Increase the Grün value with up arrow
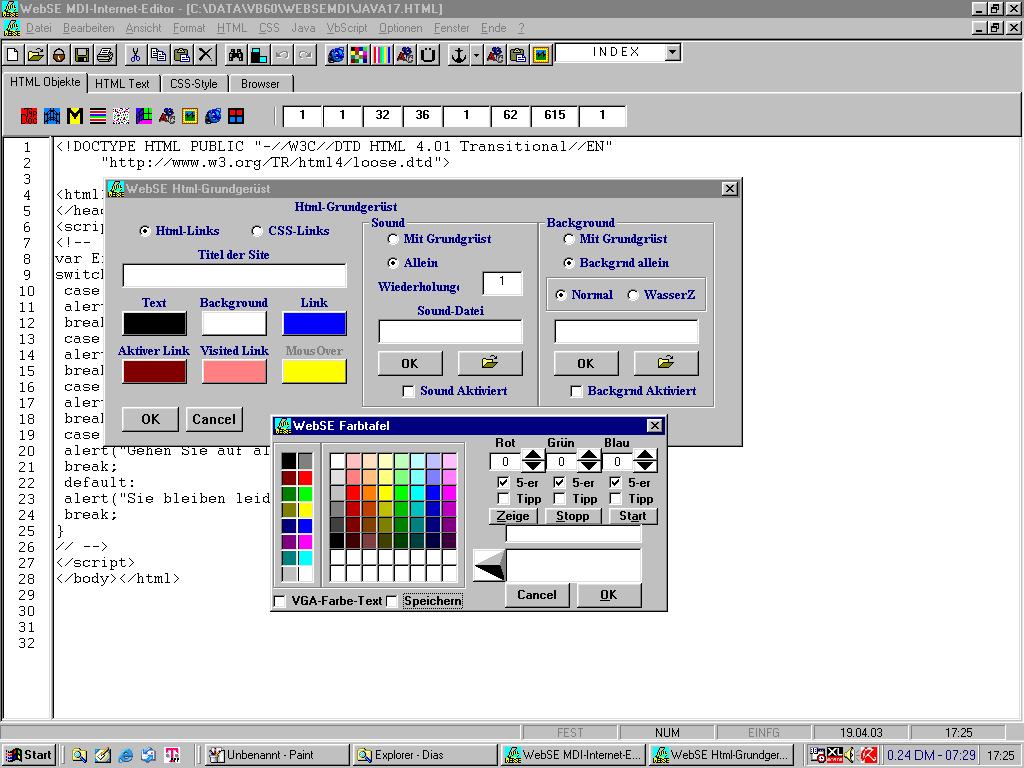1024x768 pixels. click(x=589, y=455)
